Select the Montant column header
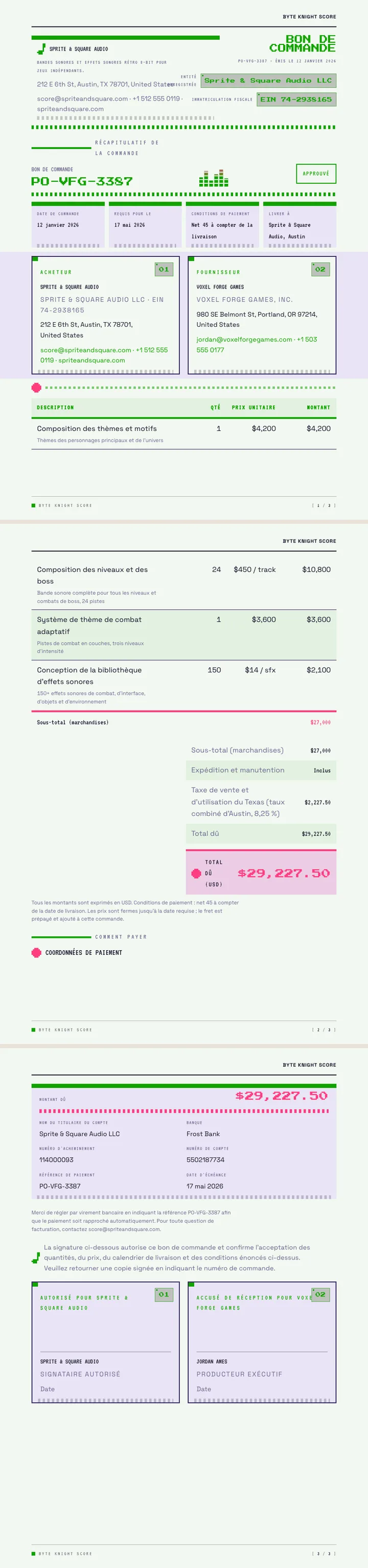Viewport: 368px width, 1568px height. (x=318, y=408)
